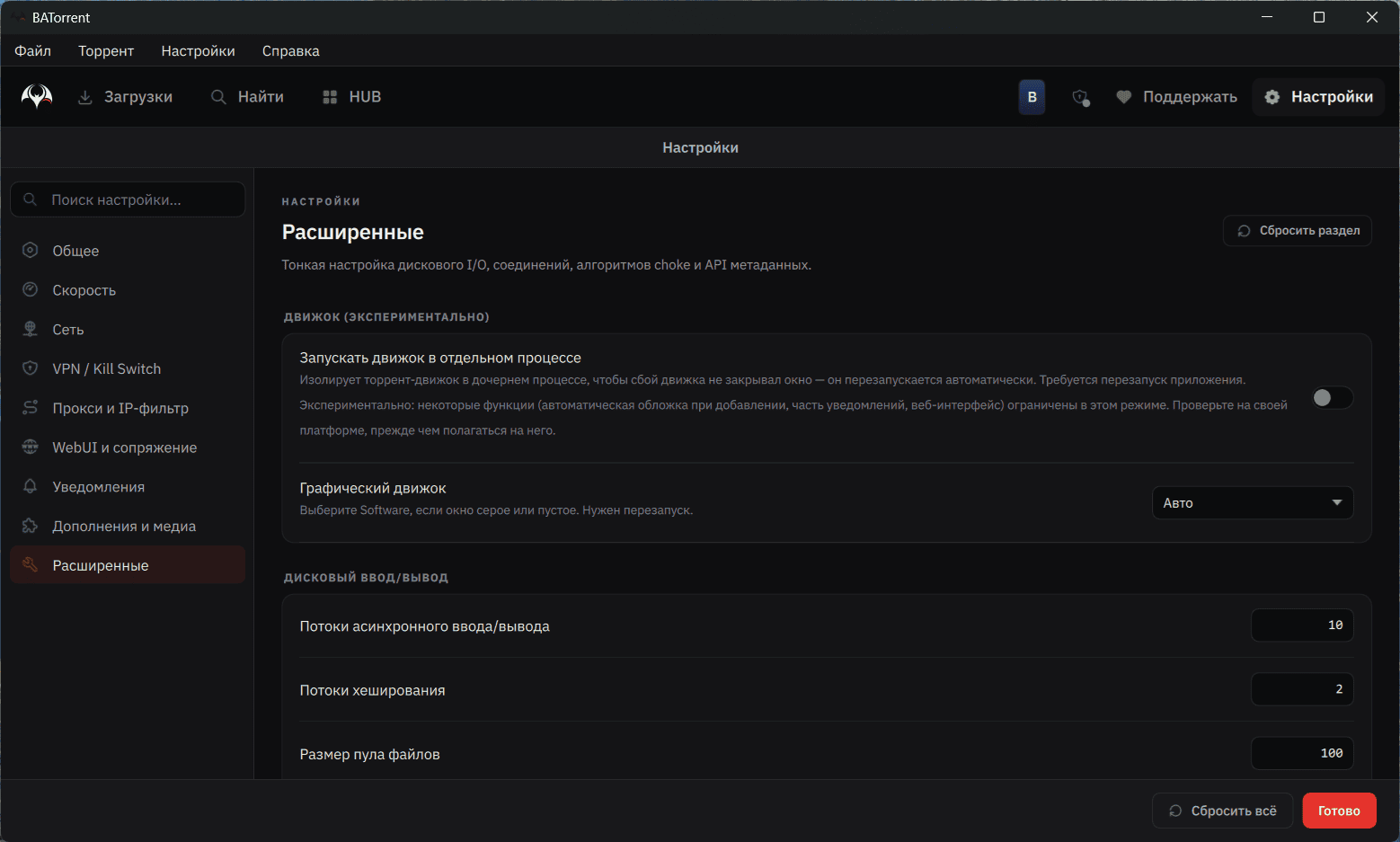Click the Графический движок setting label
The image size is (1400, 842).
(x=373, y=488)
